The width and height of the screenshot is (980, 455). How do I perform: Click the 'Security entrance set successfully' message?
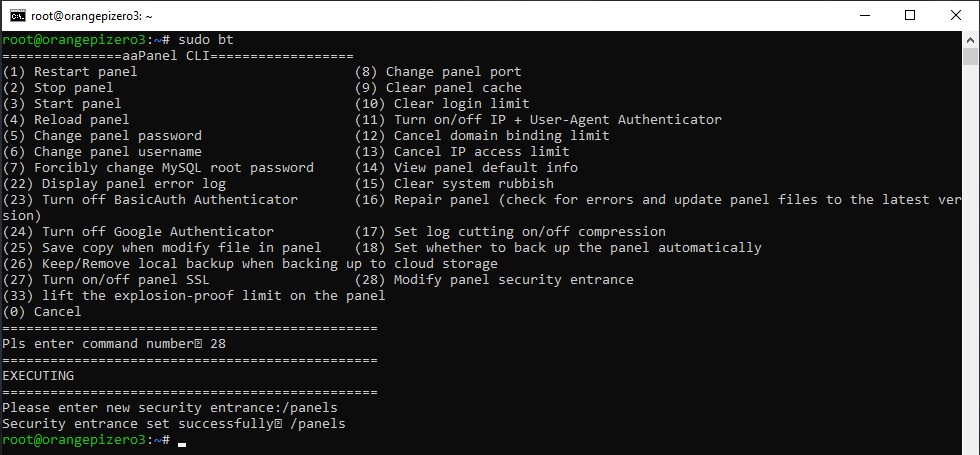[134, 424]
